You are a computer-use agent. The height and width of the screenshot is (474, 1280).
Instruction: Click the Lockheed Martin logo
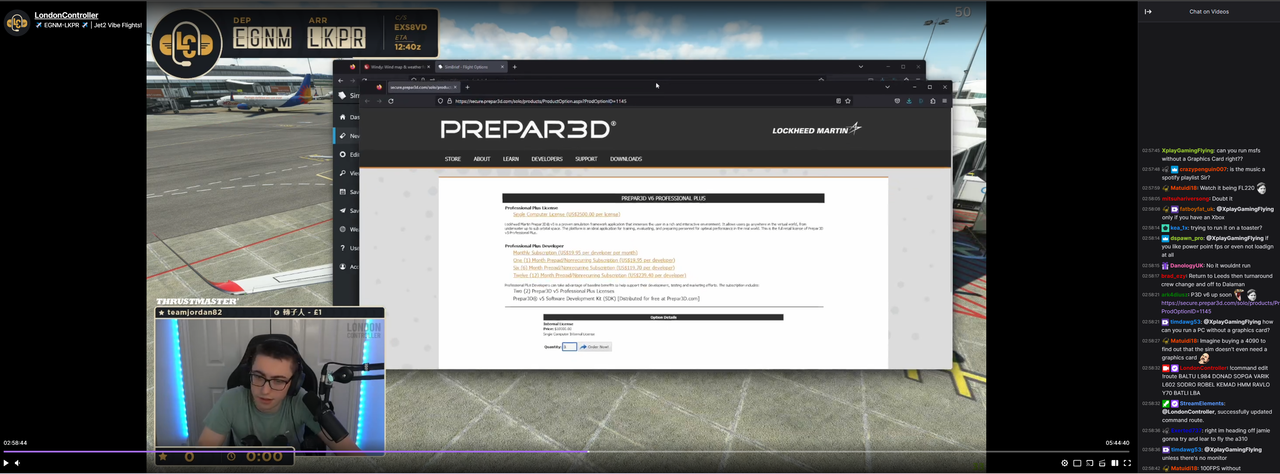816,130
